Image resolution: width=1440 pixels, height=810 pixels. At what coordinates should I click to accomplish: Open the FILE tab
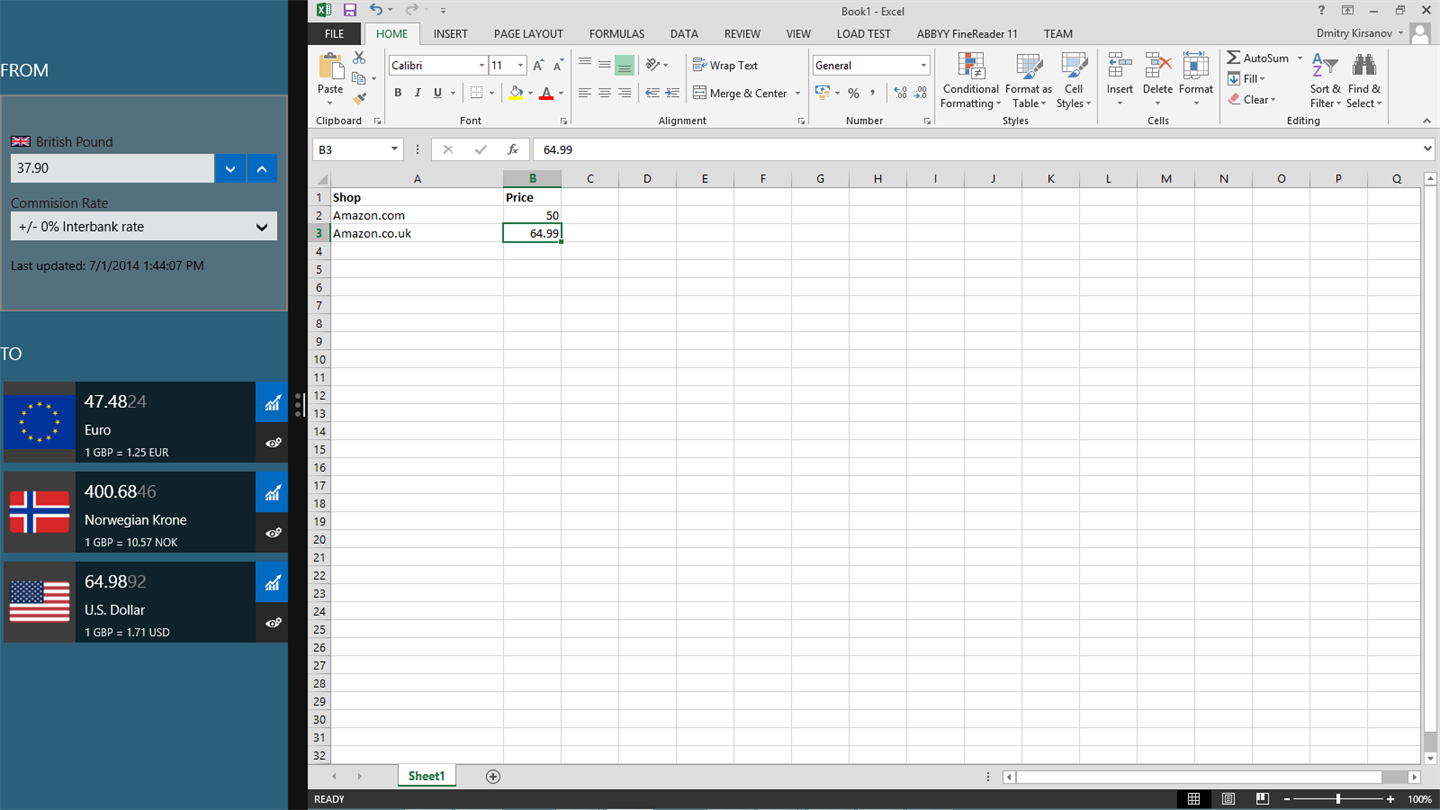[334, 34]
